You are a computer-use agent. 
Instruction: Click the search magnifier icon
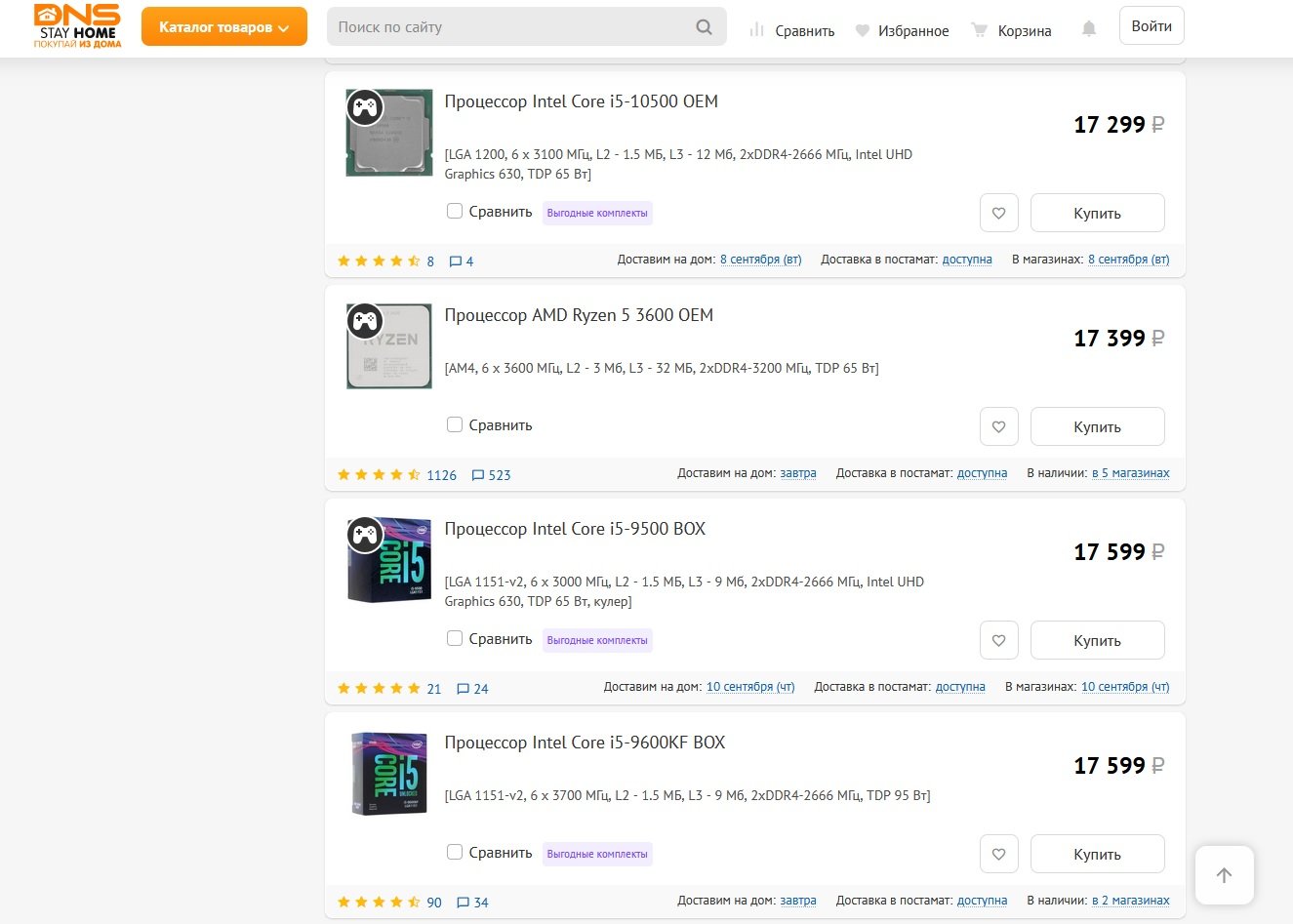click(x=704, y=27)
